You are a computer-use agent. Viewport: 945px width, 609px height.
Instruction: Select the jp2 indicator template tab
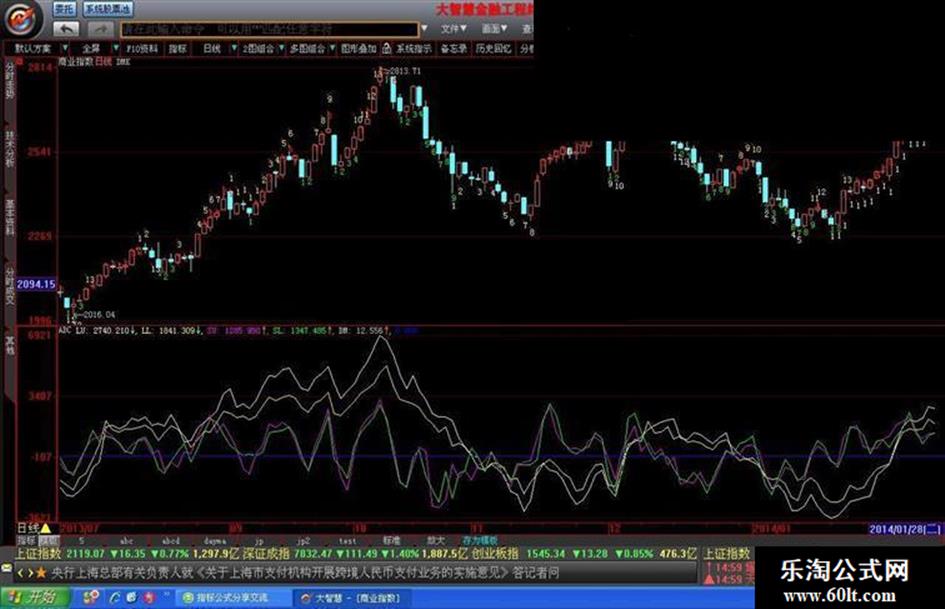[x=303, y=541]
